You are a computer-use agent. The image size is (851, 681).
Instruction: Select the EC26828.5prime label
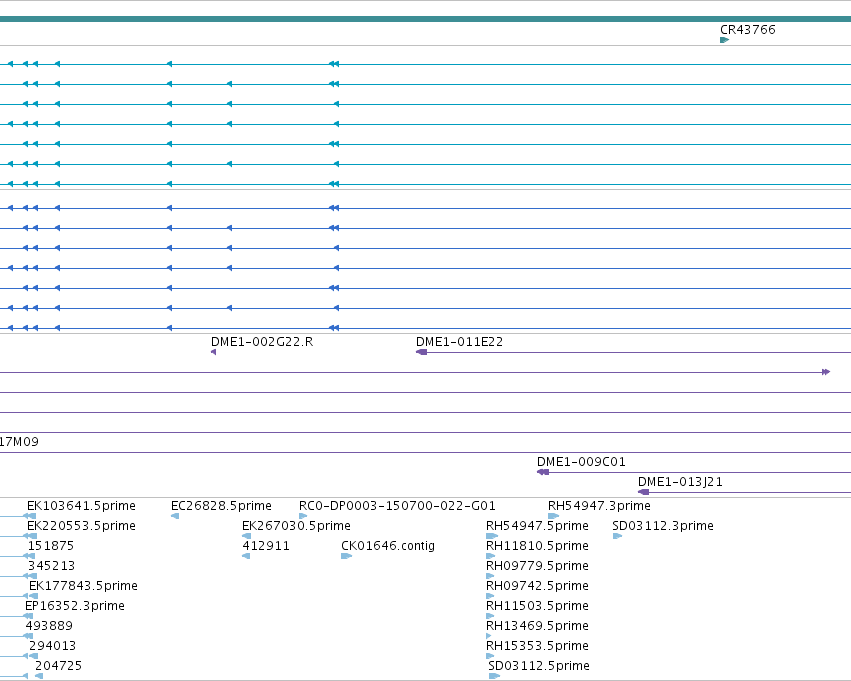point(221,506)
